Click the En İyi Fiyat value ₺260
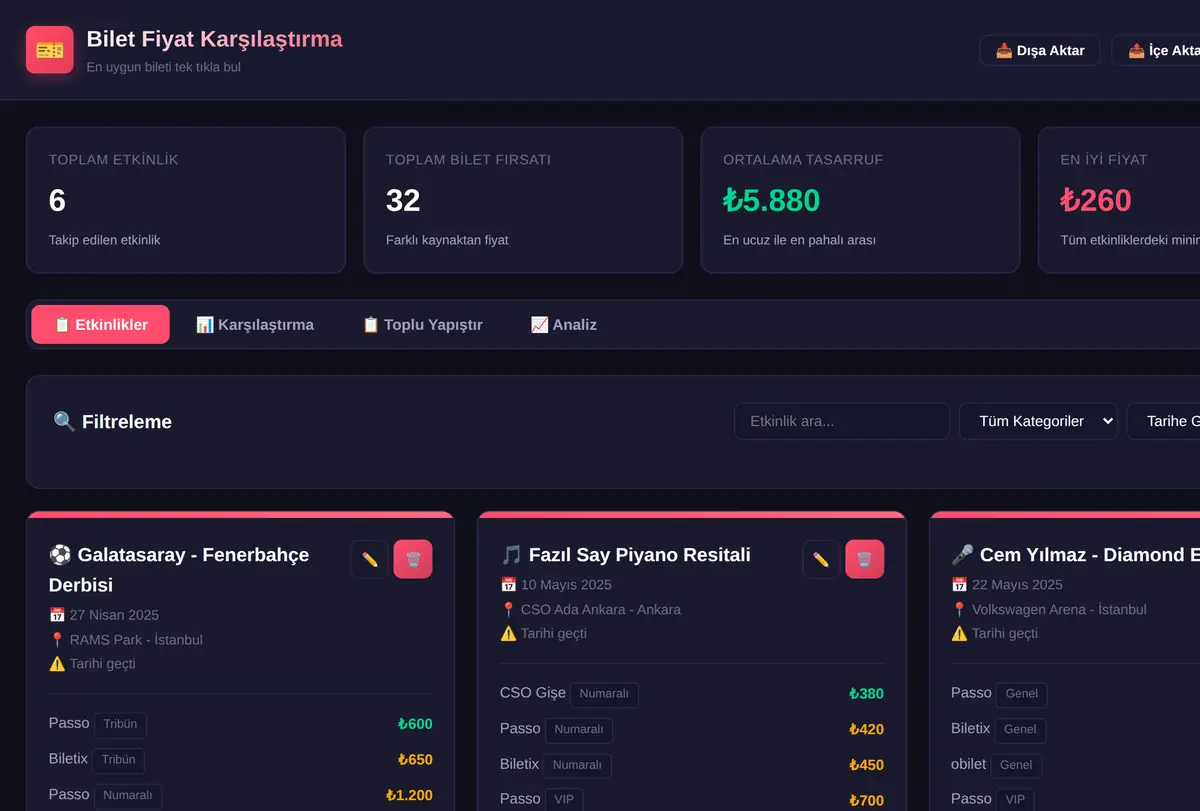The image size is (1200, 811). point(1096,201)
